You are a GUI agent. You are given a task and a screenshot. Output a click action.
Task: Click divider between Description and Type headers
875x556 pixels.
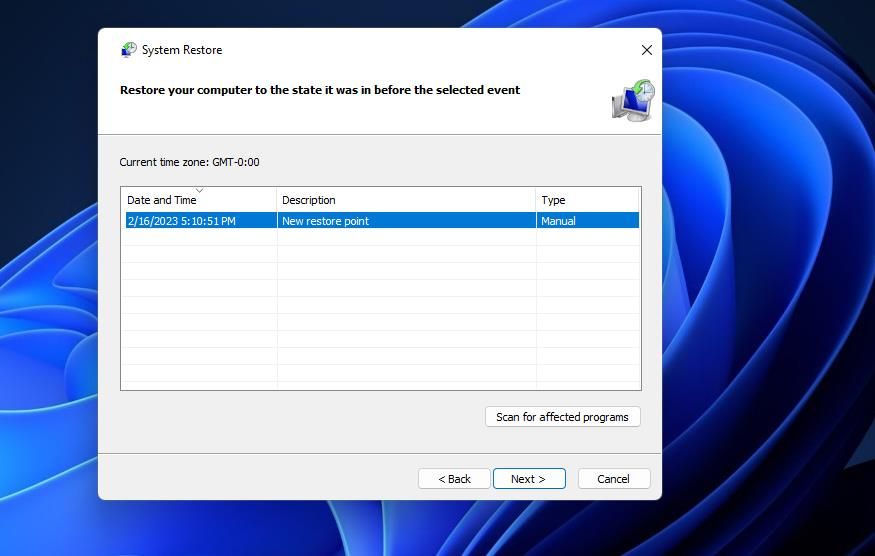[536, 200]
